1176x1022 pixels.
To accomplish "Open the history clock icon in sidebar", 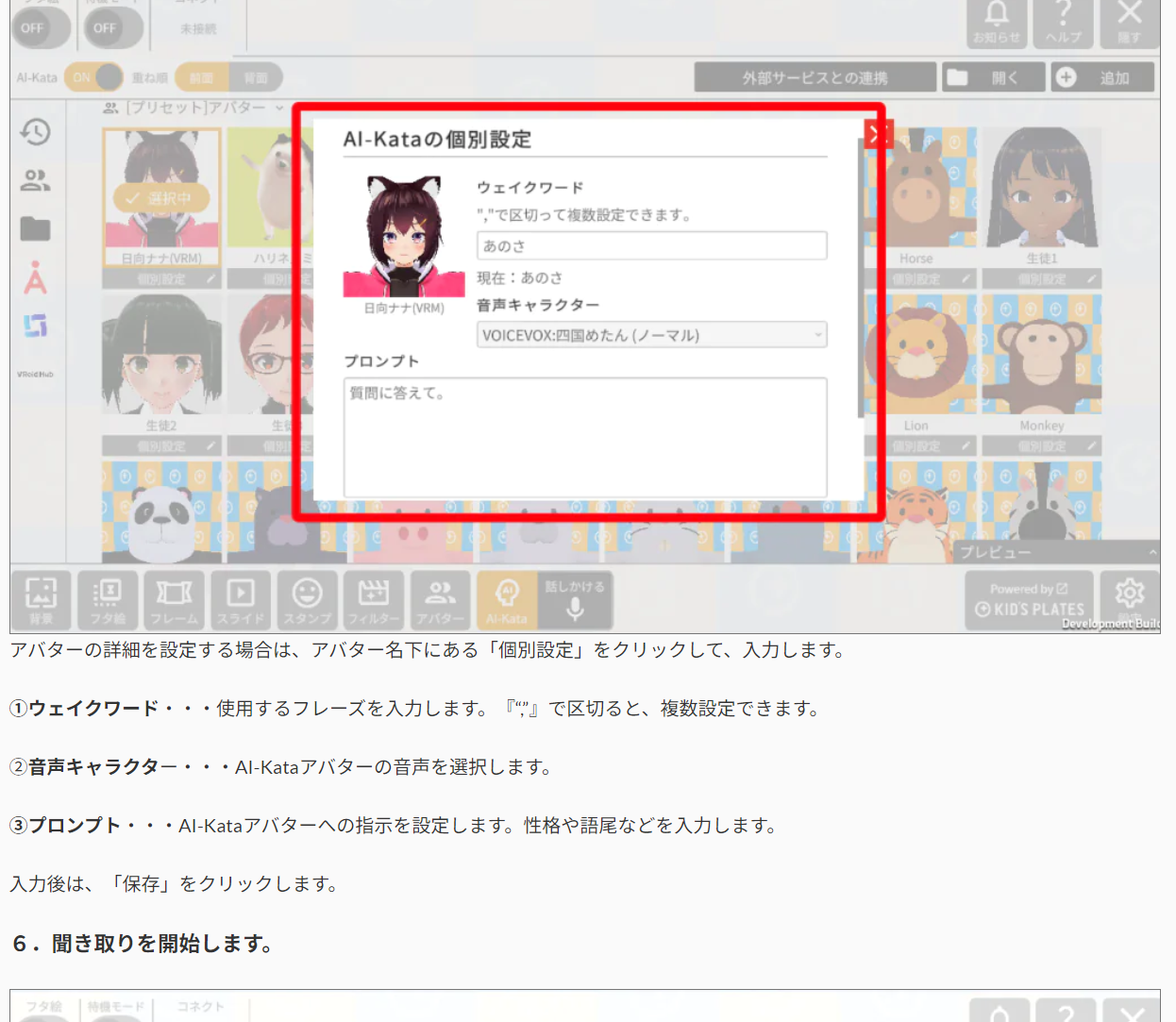I will click(x=36, y=131).
